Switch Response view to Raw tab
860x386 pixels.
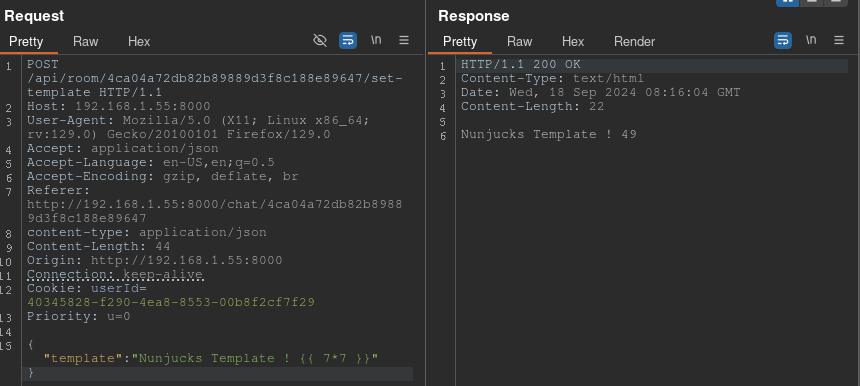519,42
